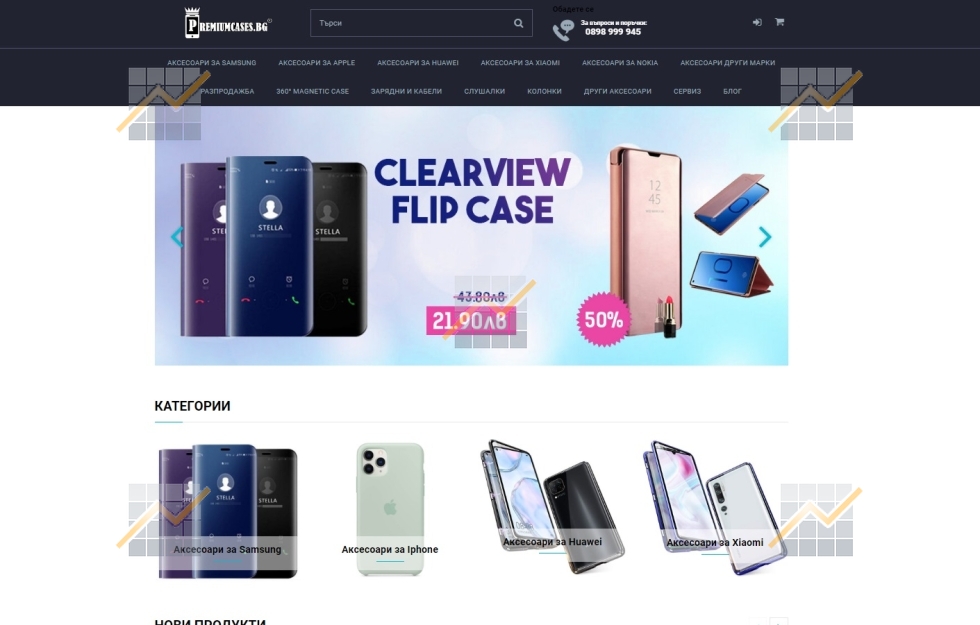Open the shopping cart icon
The image size is (980, 625).
[x=779, y=22]
